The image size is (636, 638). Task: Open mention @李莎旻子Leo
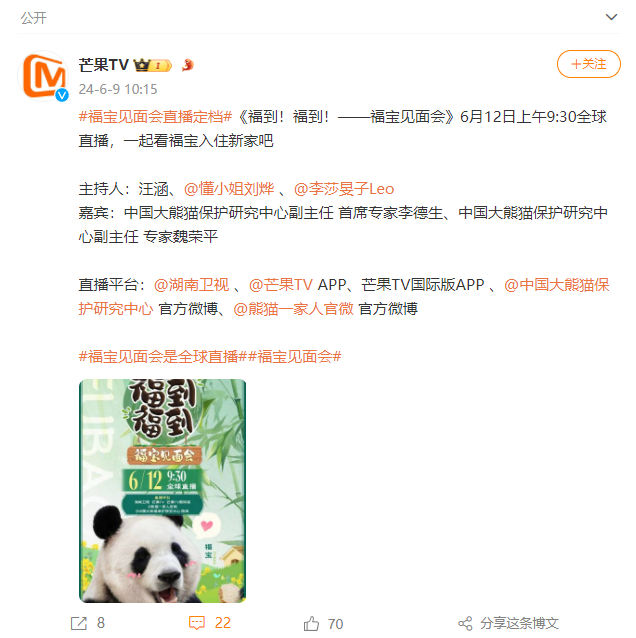pos(344,189)
